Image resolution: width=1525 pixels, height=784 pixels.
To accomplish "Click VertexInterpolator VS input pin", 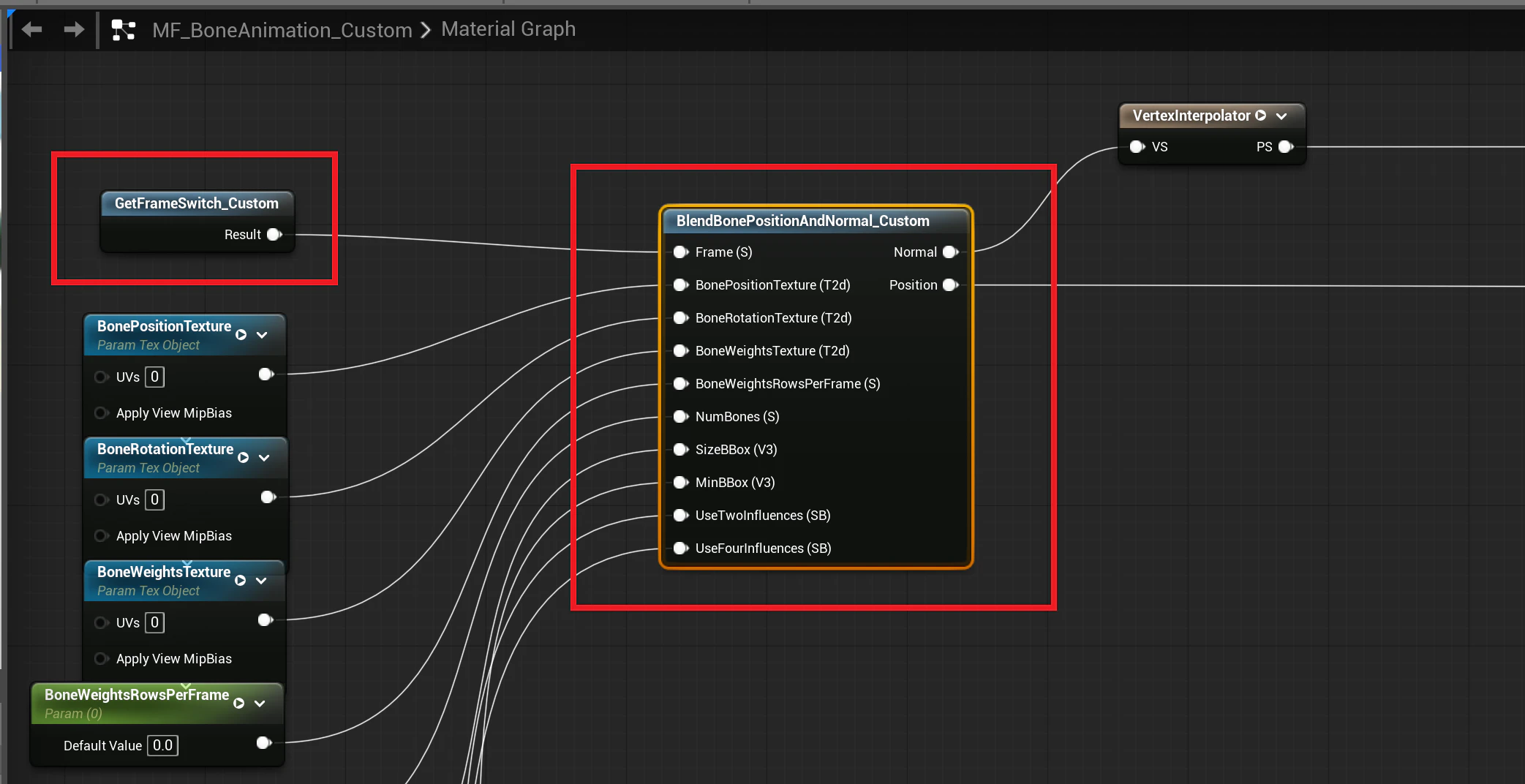I will pyautogui.click(x=1137, y=147).
